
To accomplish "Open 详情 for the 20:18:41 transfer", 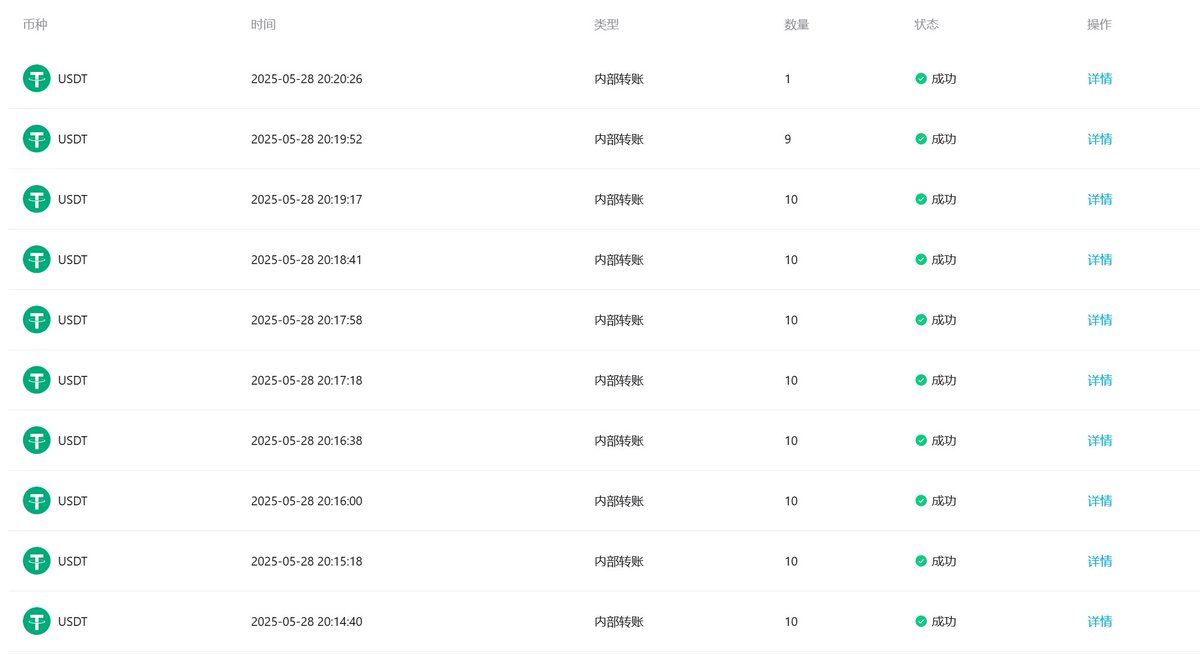I will pos(1100,260).
